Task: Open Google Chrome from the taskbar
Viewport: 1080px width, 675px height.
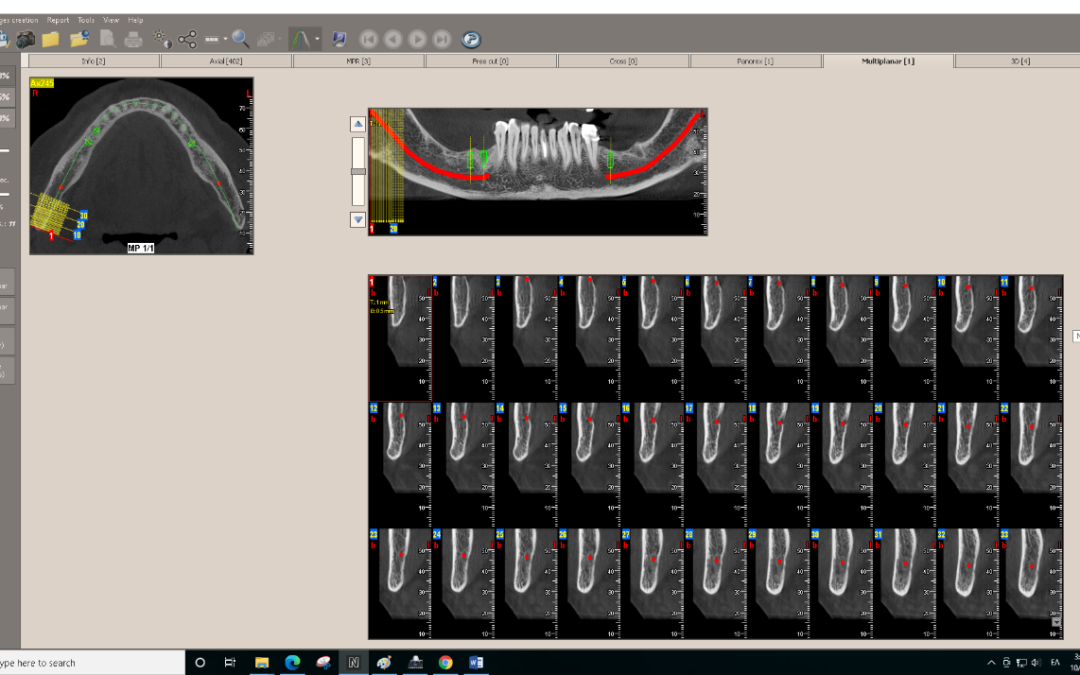Action: [445, 662]
